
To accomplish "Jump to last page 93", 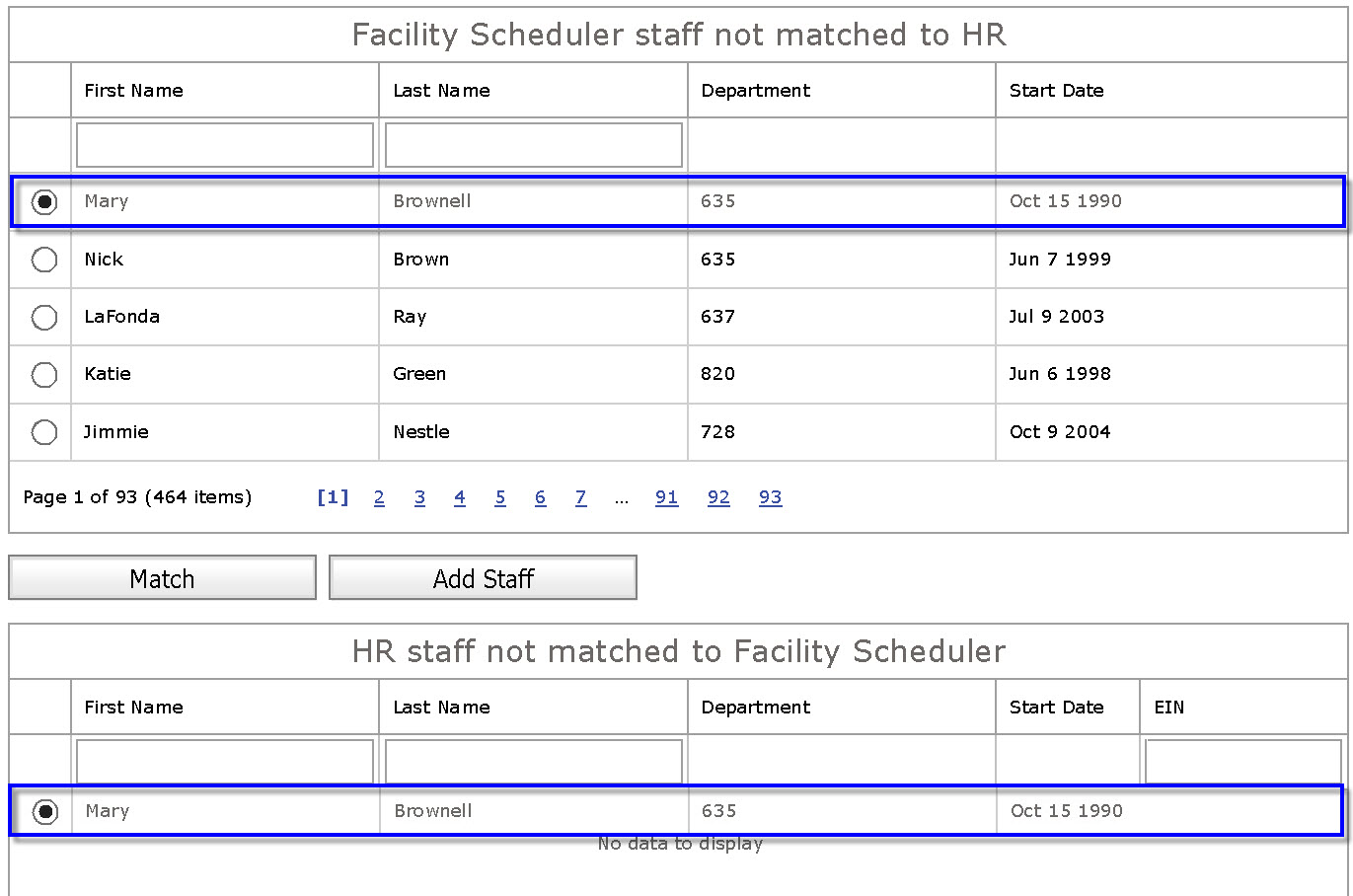I will pos(770,498).
